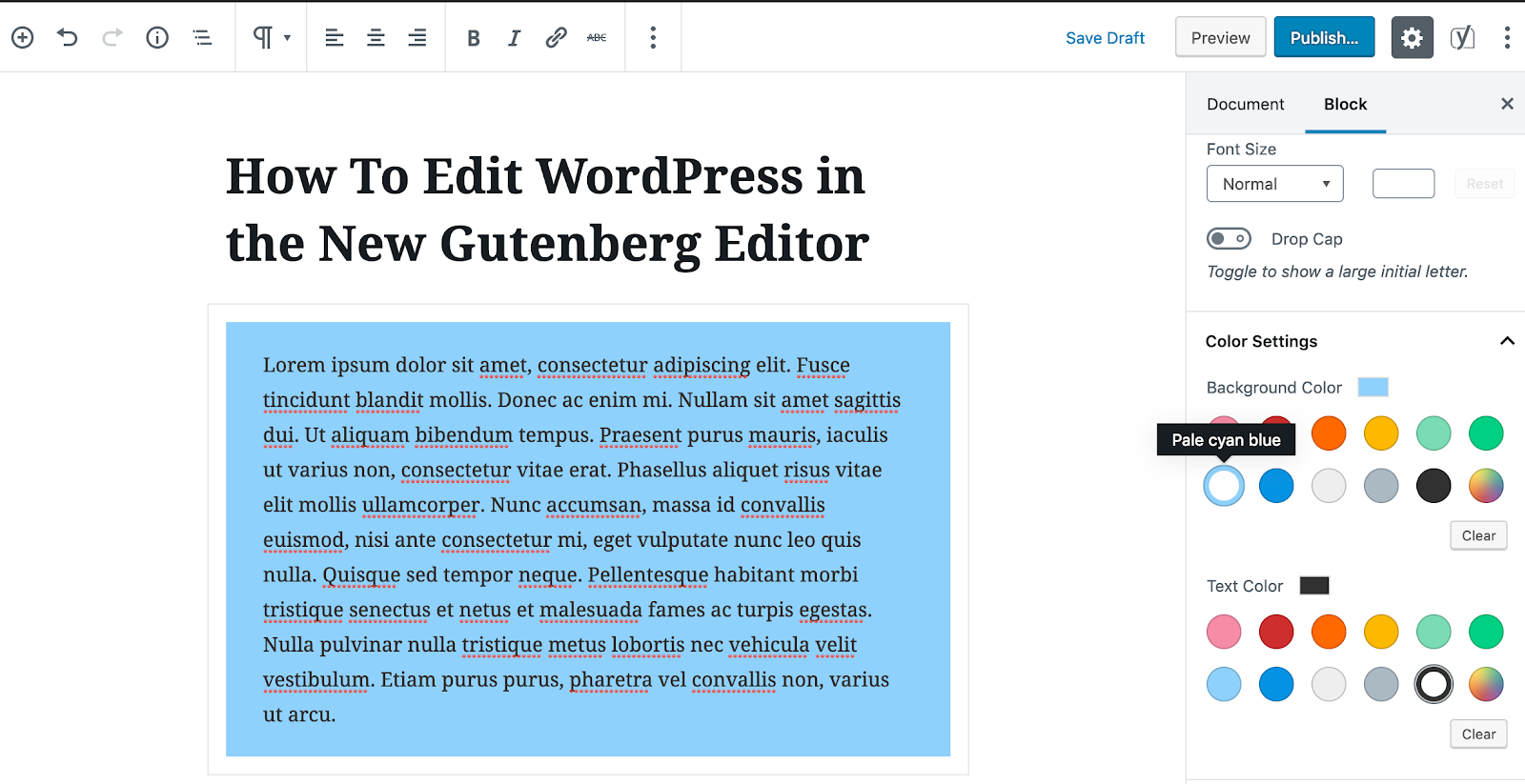The width and height of the screenshot is (1525, 784).
Task: Toggle the settings sidebar gear icon
Action: click(x=1412, y=37)
